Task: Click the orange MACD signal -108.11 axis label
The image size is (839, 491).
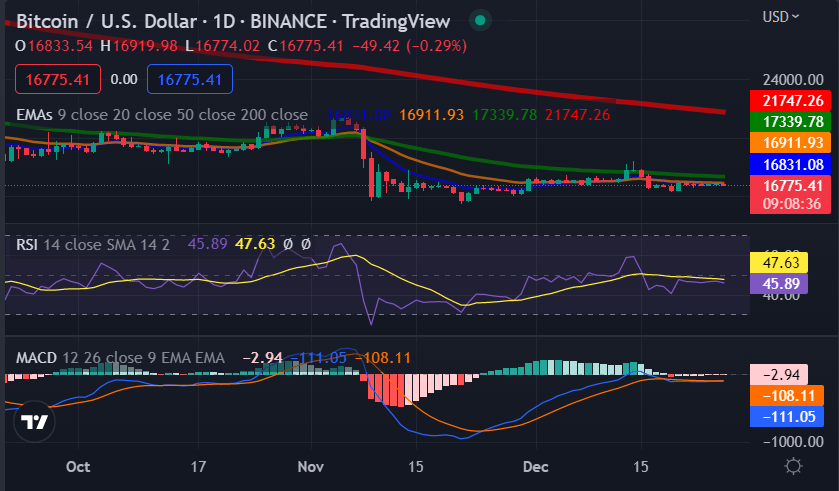Action: [787, 396]
